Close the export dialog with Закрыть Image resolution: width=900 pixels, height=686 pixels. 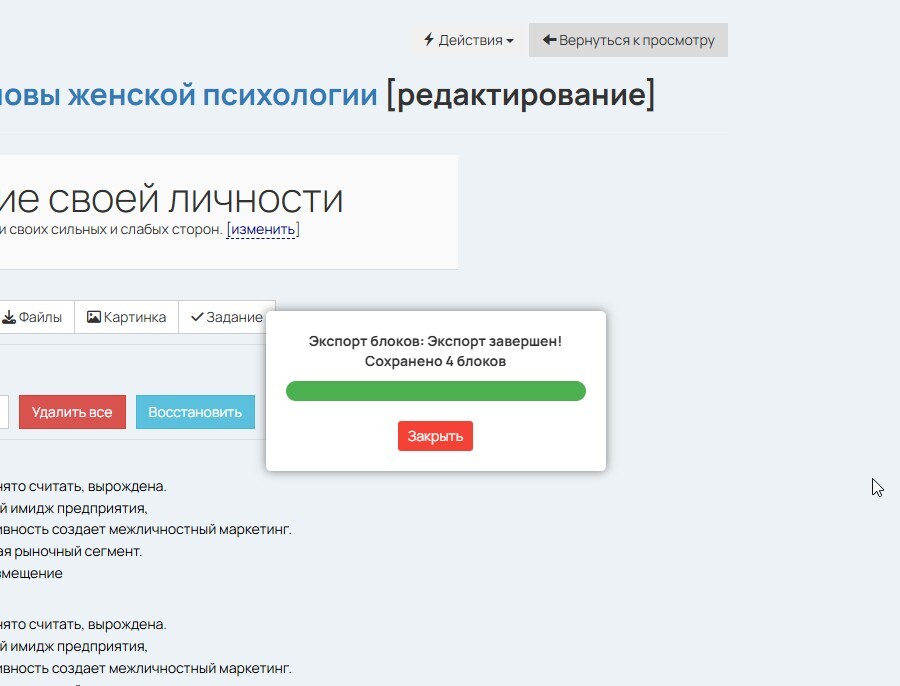[x=435, y=436]
